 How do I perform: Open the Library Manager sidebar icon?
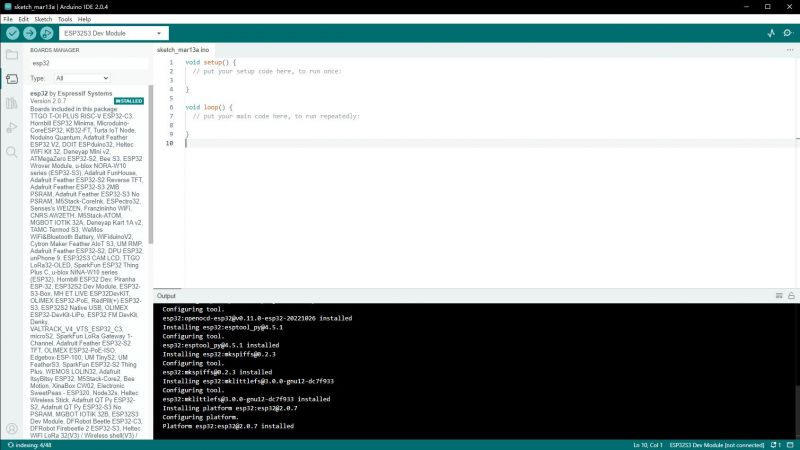(x=12, y=103)
